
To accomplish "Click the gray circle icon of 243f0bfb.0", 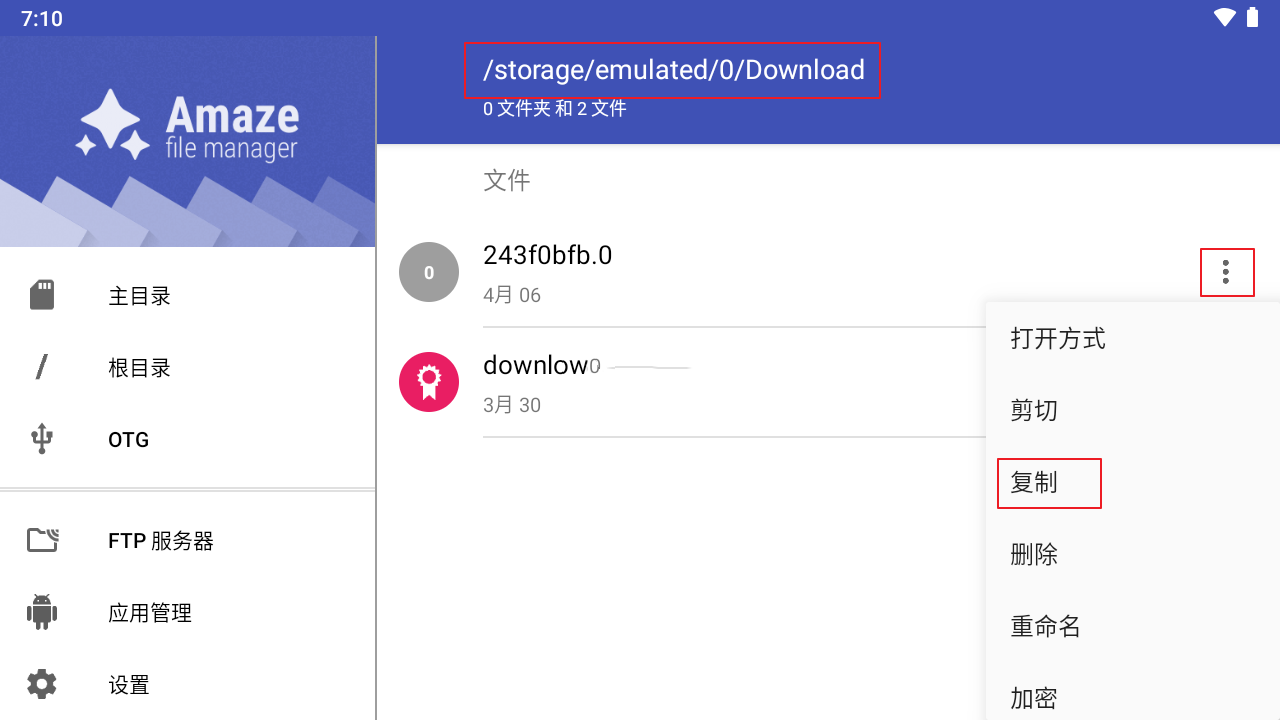I will 429,272.
